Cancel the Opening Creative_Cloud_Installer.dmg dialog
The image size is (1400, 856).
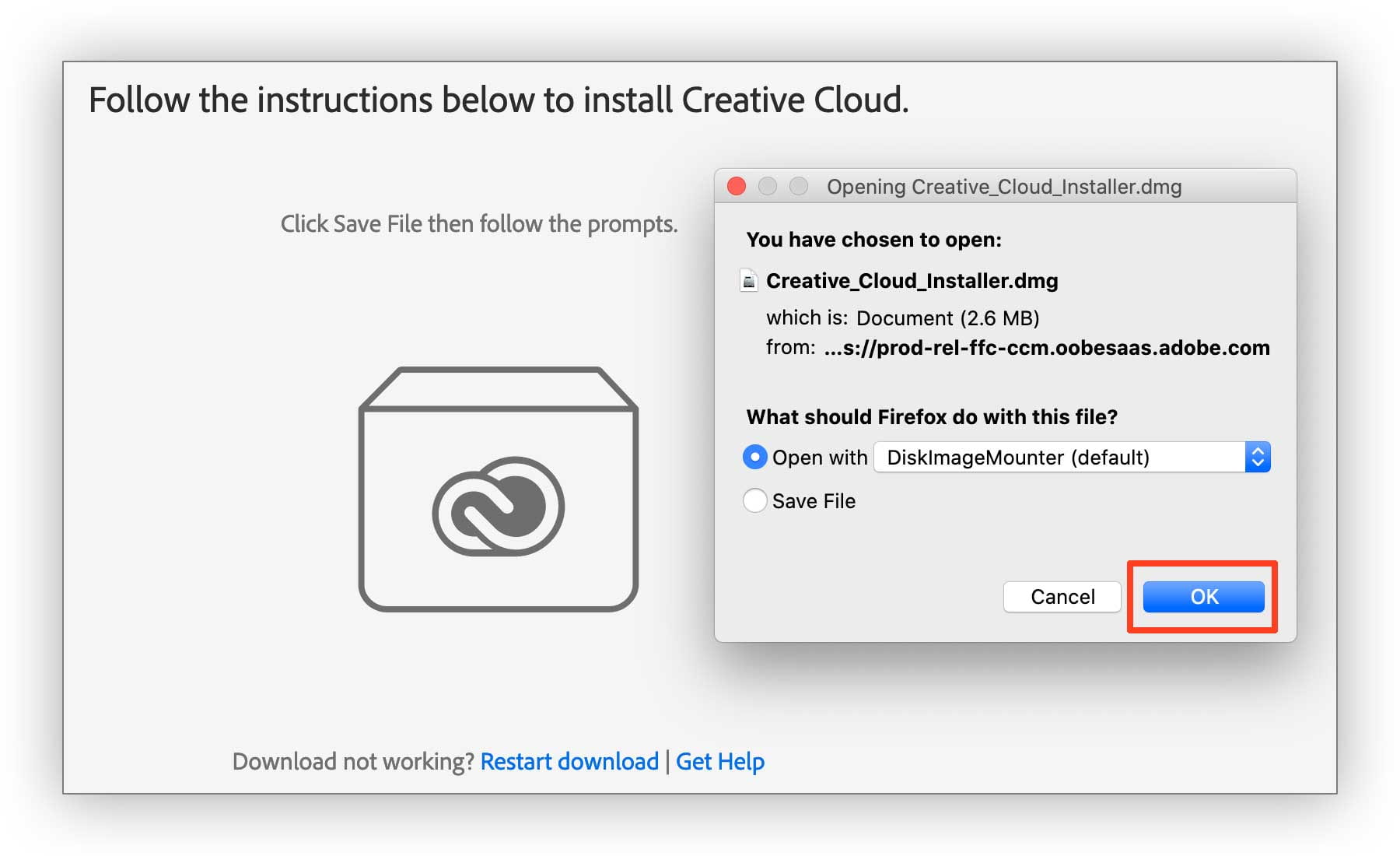[x=1062, y=596]
